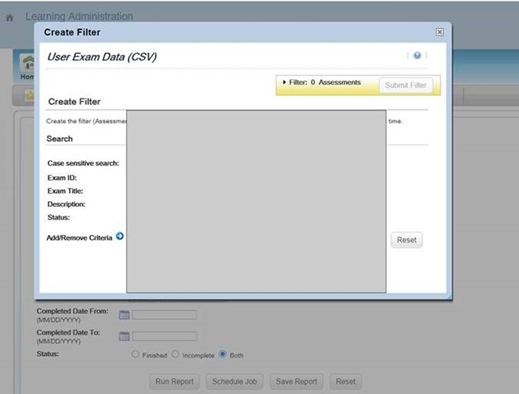The image size is (519, 394).
Task: Click the Completed Date To input field
Action: 164,336
